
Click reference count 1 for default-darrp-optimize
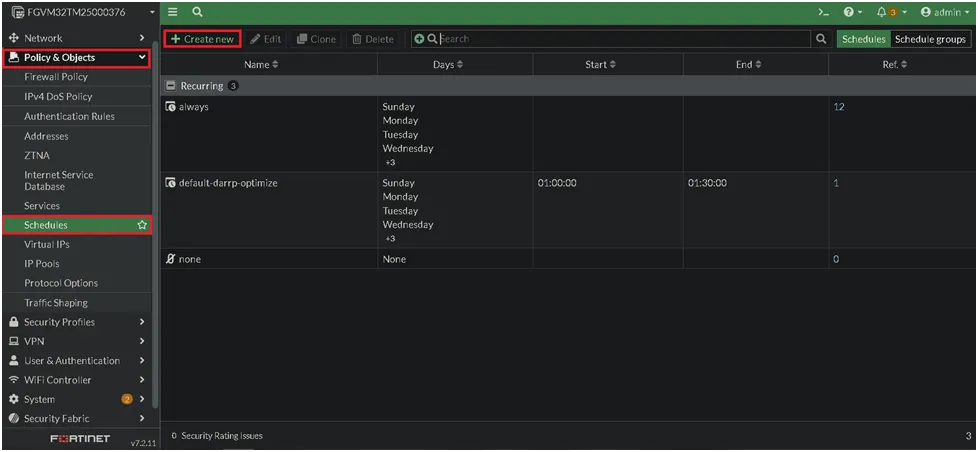(836, 183)
